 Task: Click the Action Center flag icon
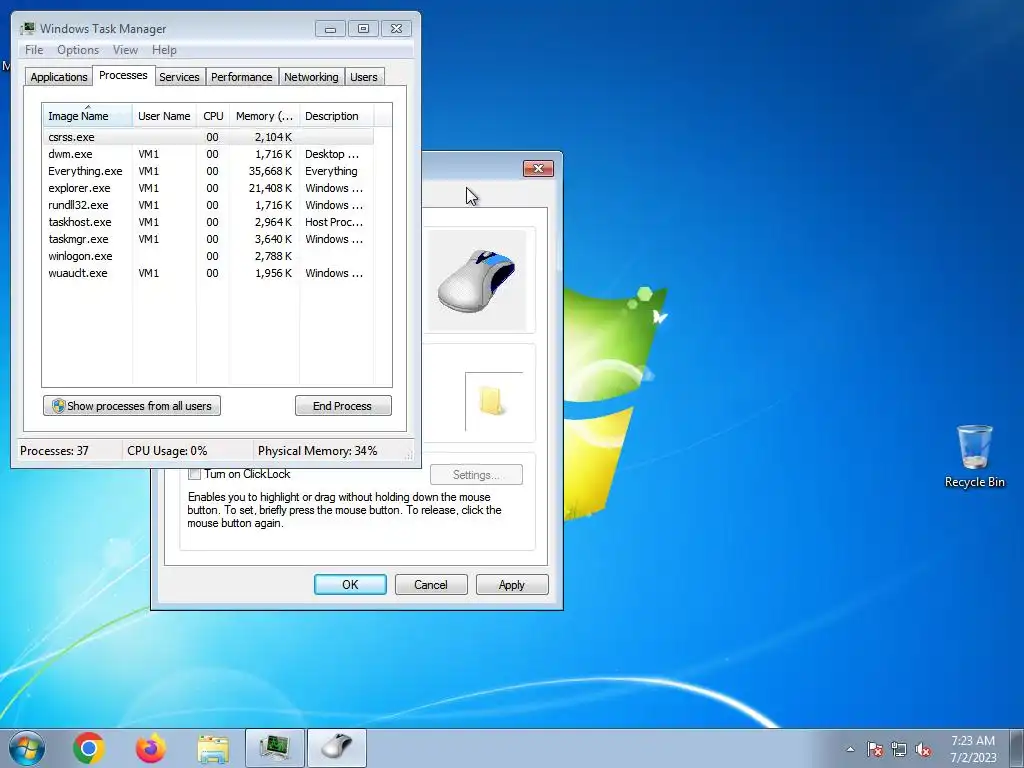point(875,749)
